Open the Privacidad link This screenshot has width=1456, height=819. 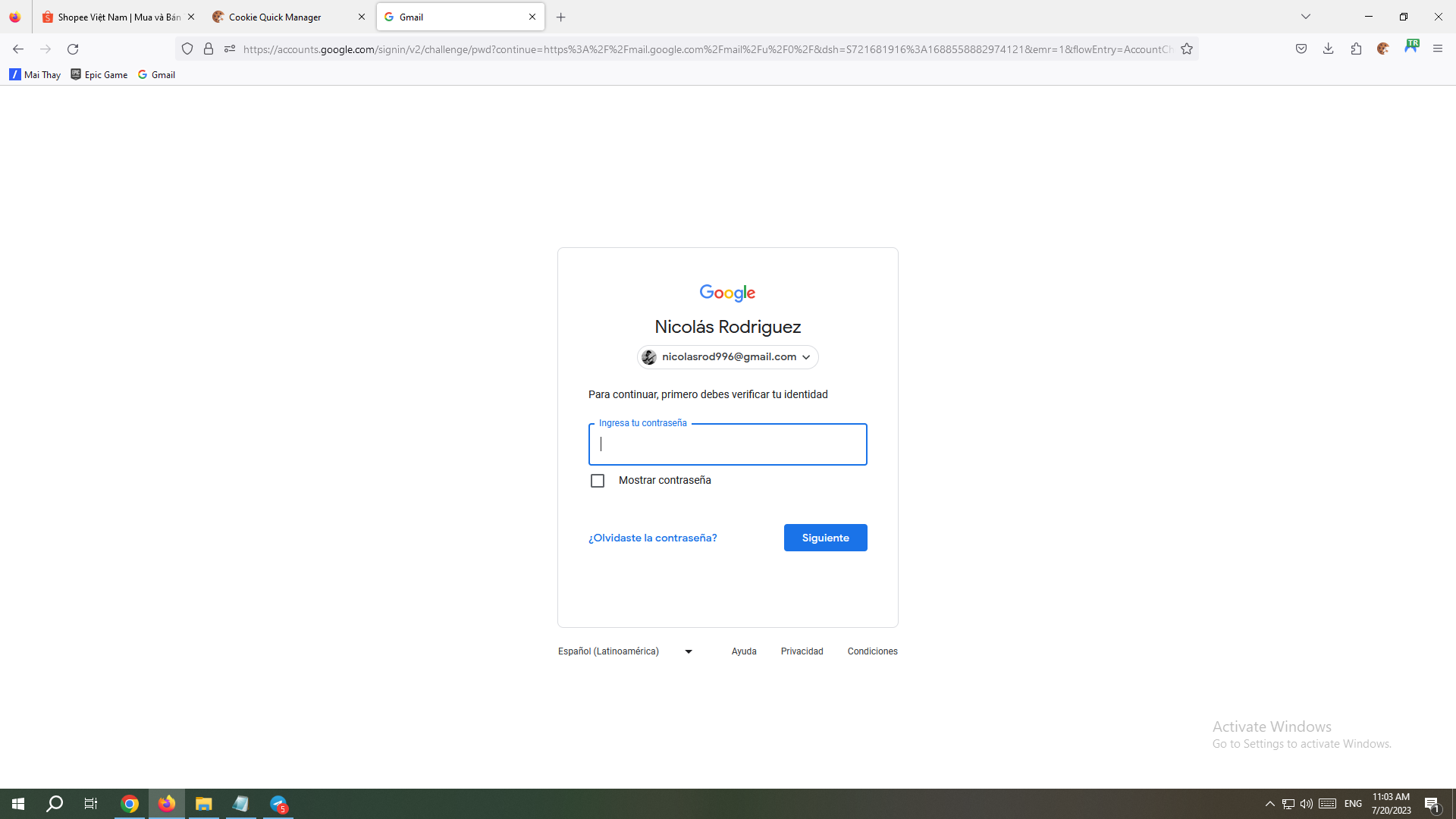[x=802, y=651]
